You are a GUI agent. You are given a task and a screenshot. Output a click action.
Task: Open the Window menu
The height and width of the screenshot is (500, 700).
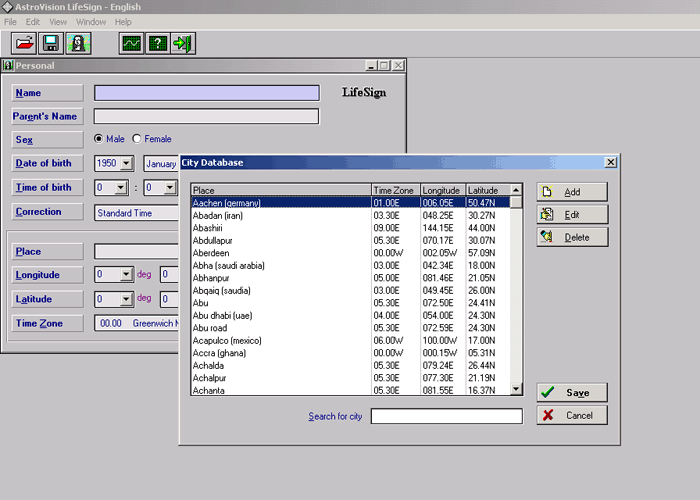[91, 22]
